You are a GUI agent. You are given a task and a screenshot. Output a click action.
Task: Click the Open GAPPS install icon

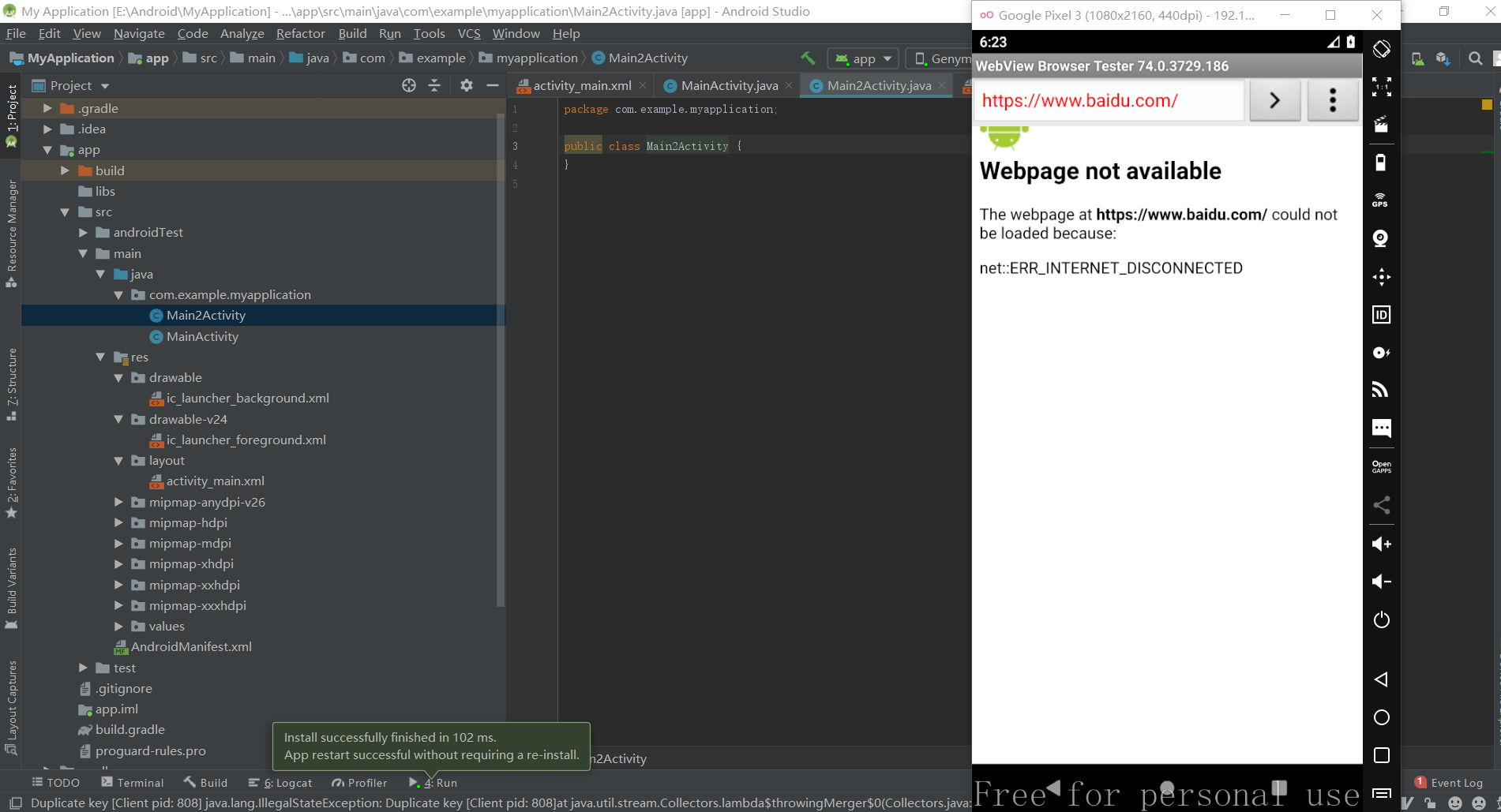click(x=1382, y=467)
